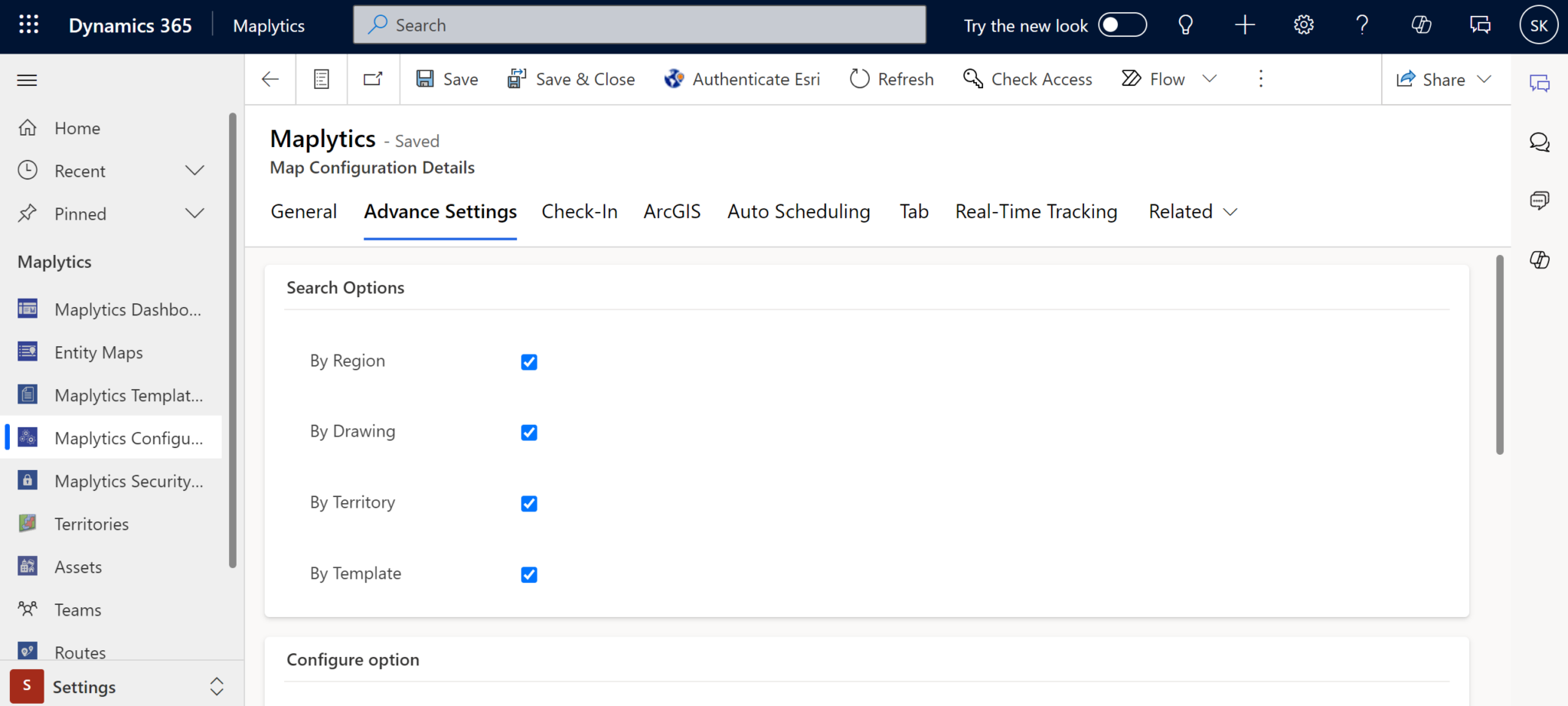
Task: Switch to the Check-In tab
Action: tap(580, 211)
